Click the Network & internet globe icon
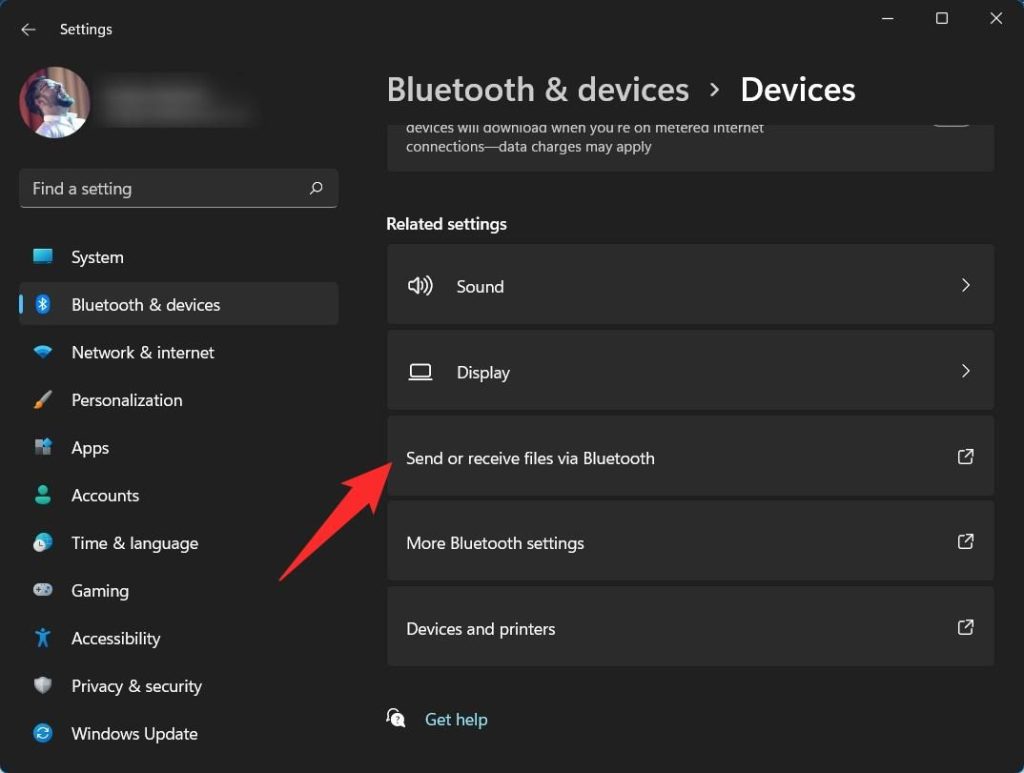The height and width of the screenshot is (773, 1024). 44,352
